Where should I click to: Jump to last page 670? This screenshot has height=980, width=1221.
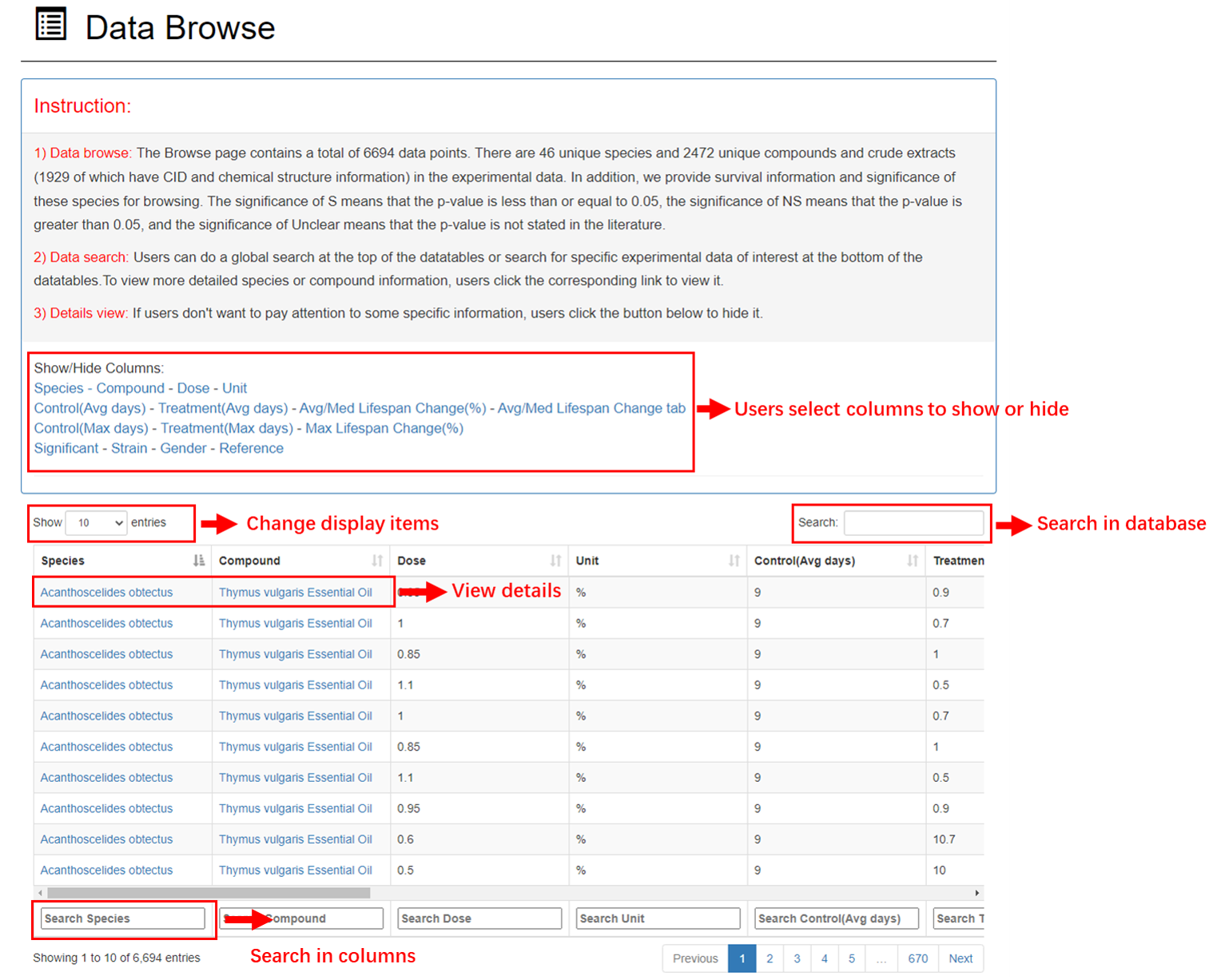(x=917, y=958)
